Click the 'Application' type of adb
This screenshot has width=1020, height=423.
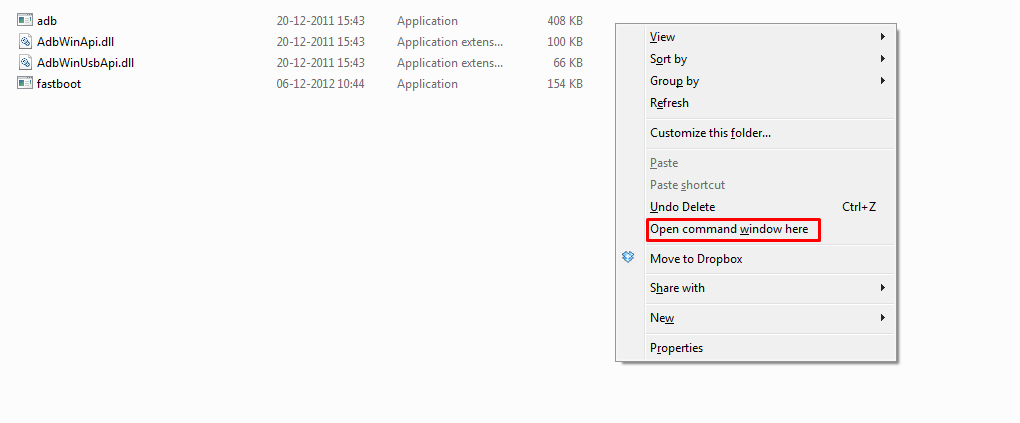click(x=427, y=21)
